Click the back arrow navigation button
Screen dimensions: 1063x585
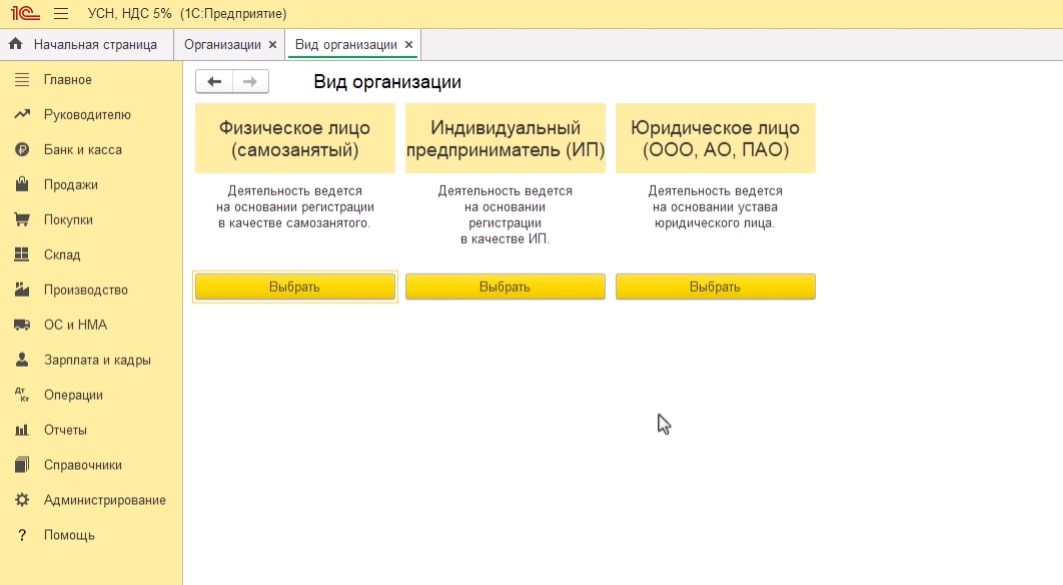coord(214,82)
